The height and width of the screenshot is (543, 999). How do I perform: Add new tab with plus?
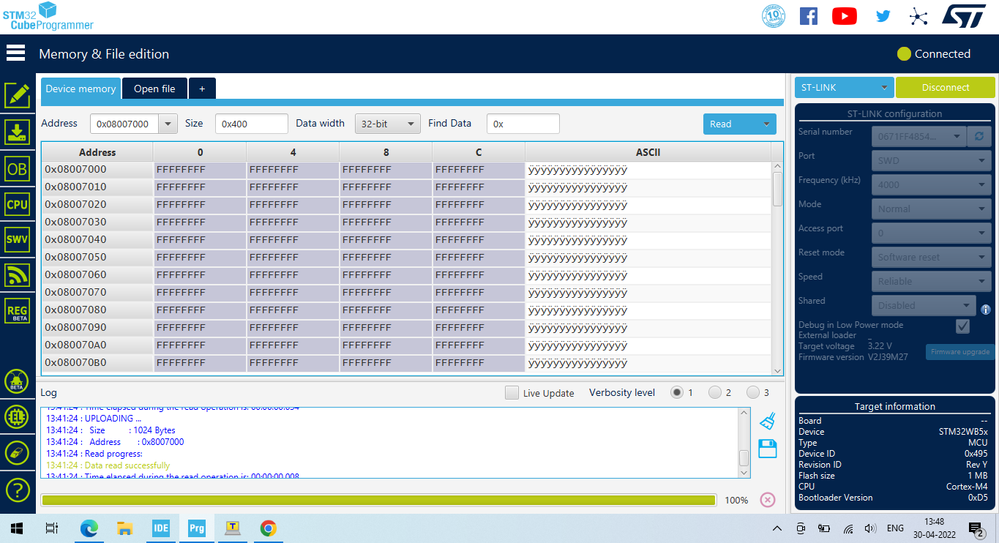[202, 89]
